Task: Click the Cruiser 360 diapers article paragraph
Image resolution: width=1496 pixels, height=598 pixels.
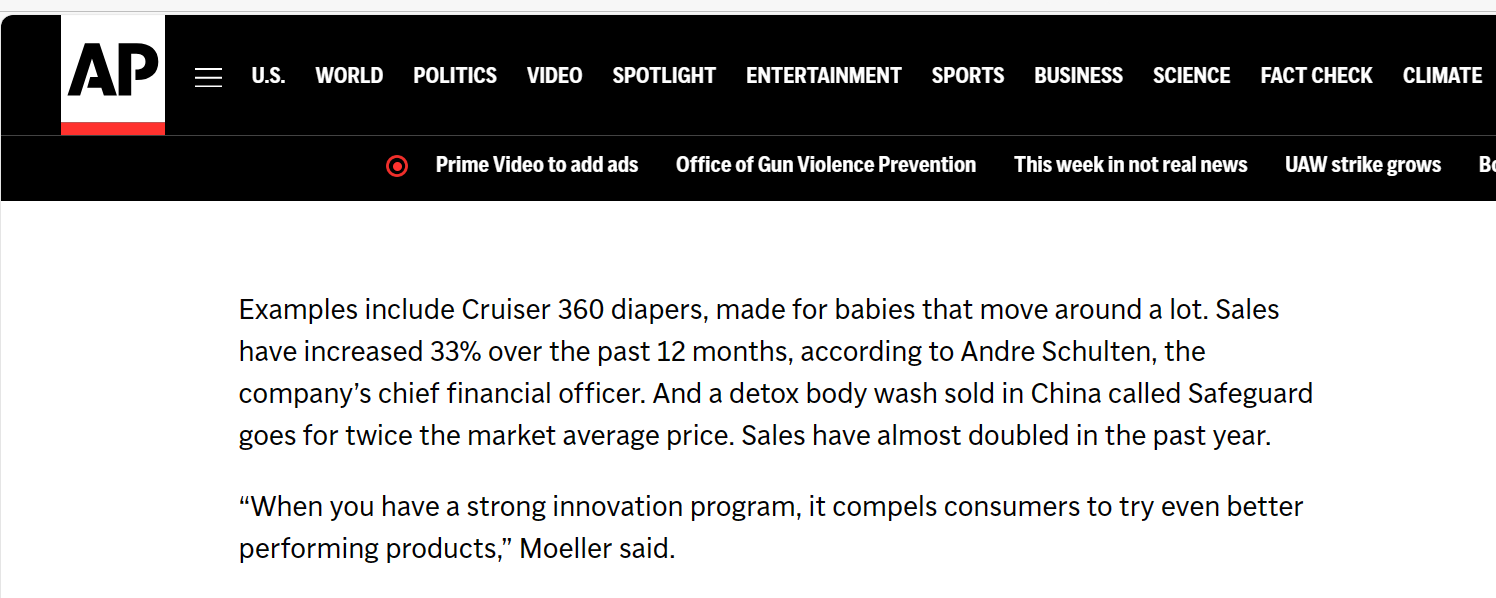Action: pyautogui.click(x=775, y=373)
